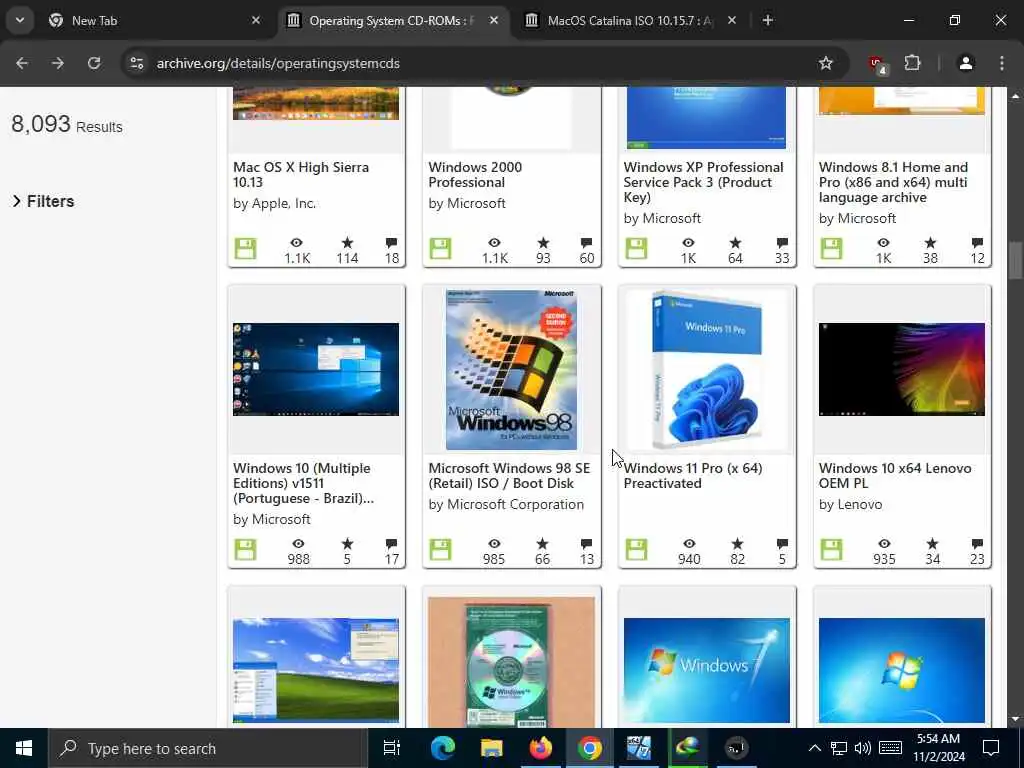Open Windows 11 Pro (x 64) Preactivated item
The image size is (1024, 768).
[693, 475]
